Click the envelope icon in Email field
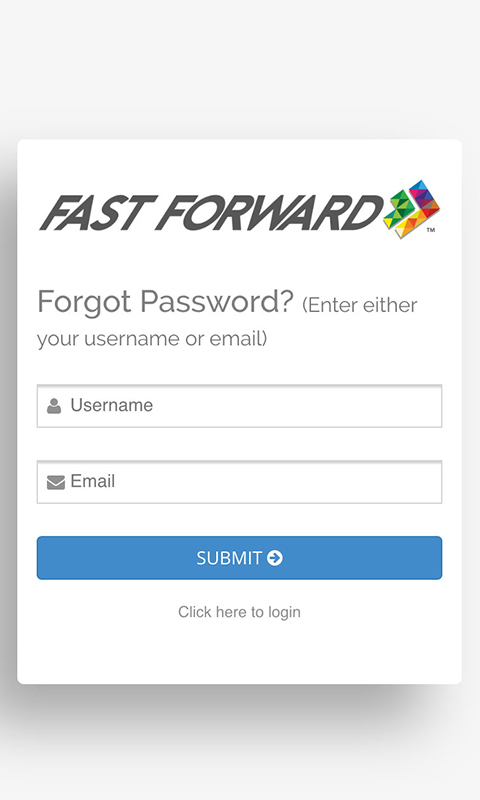 (x=56, y=482)
